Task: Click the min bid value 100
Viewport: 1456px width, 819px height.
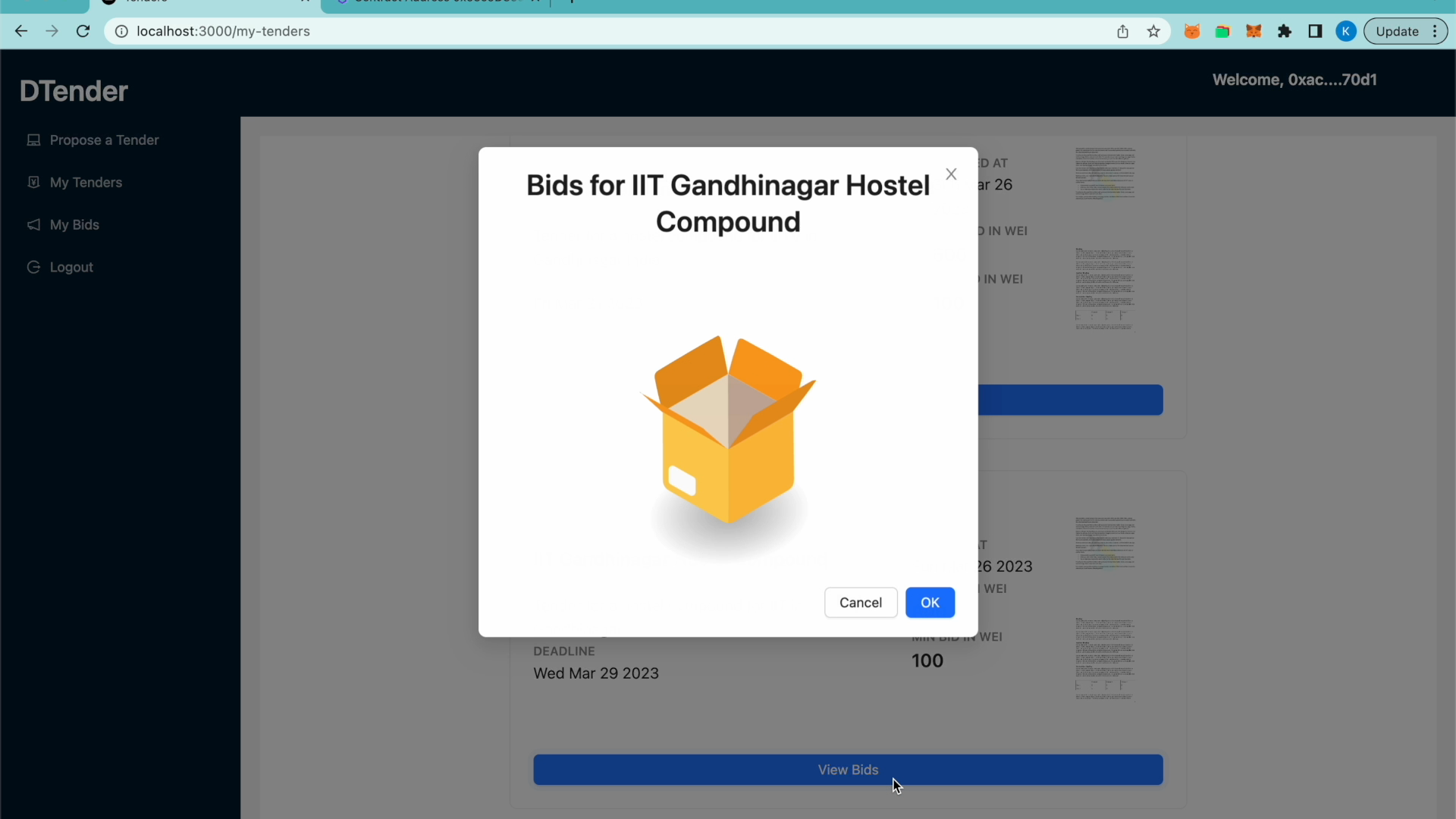Action: point(927,661)
